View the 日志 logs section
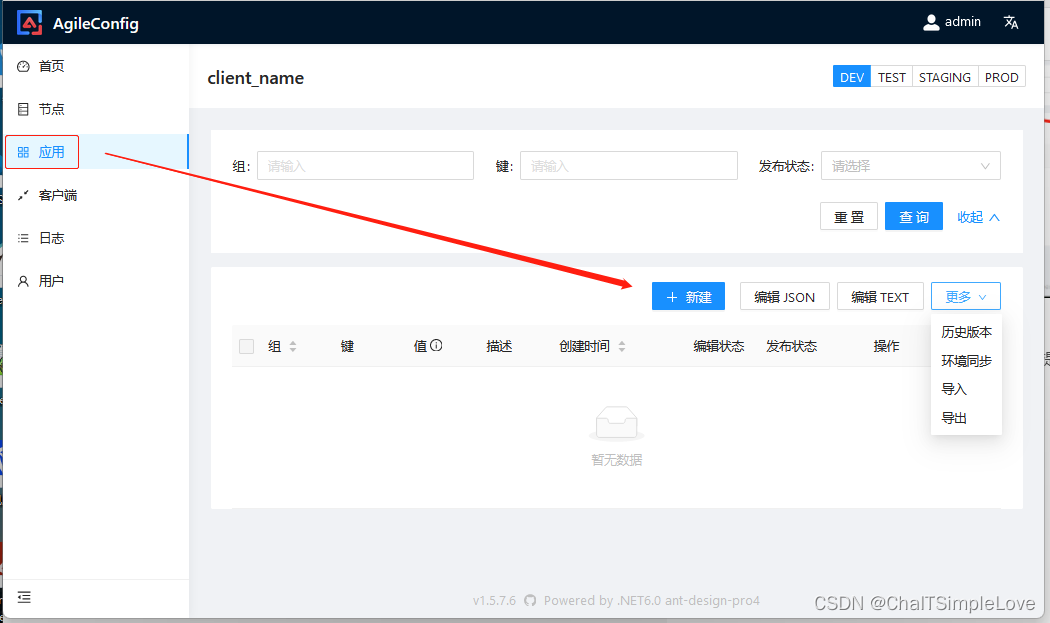This screenshot has width=1050, height=623. point(51,238)
